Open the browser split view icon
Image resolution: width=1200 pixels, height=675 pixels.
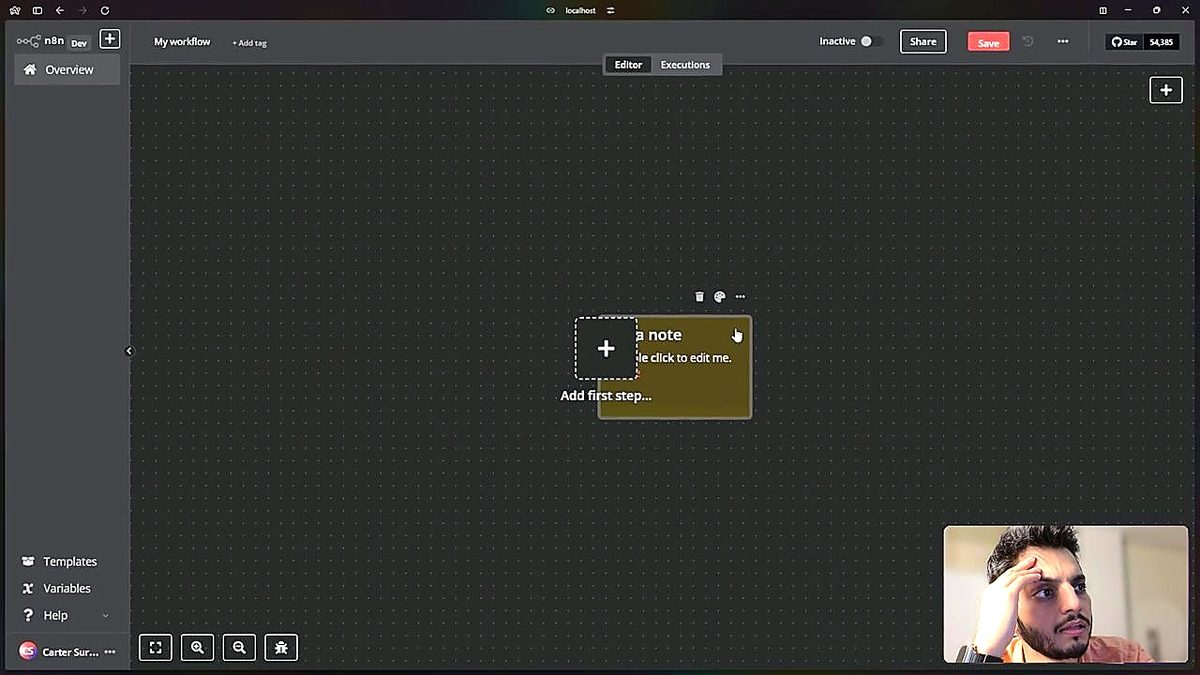[x=1103, y=10]
